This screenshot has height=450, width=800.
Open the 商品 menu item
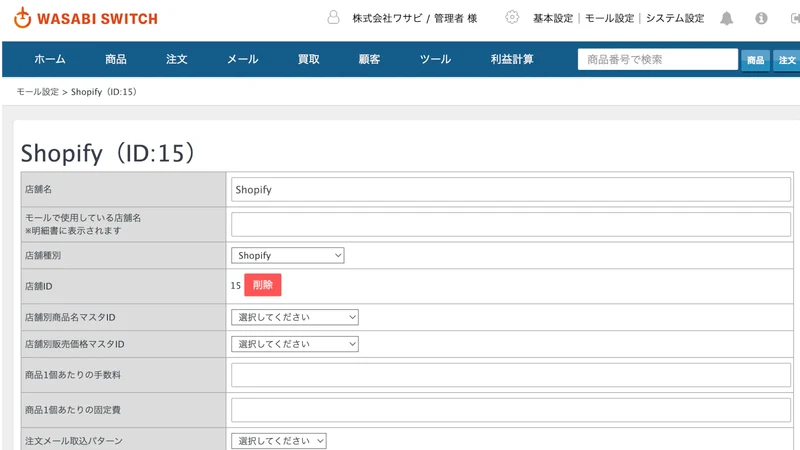(x=116, y=59)
